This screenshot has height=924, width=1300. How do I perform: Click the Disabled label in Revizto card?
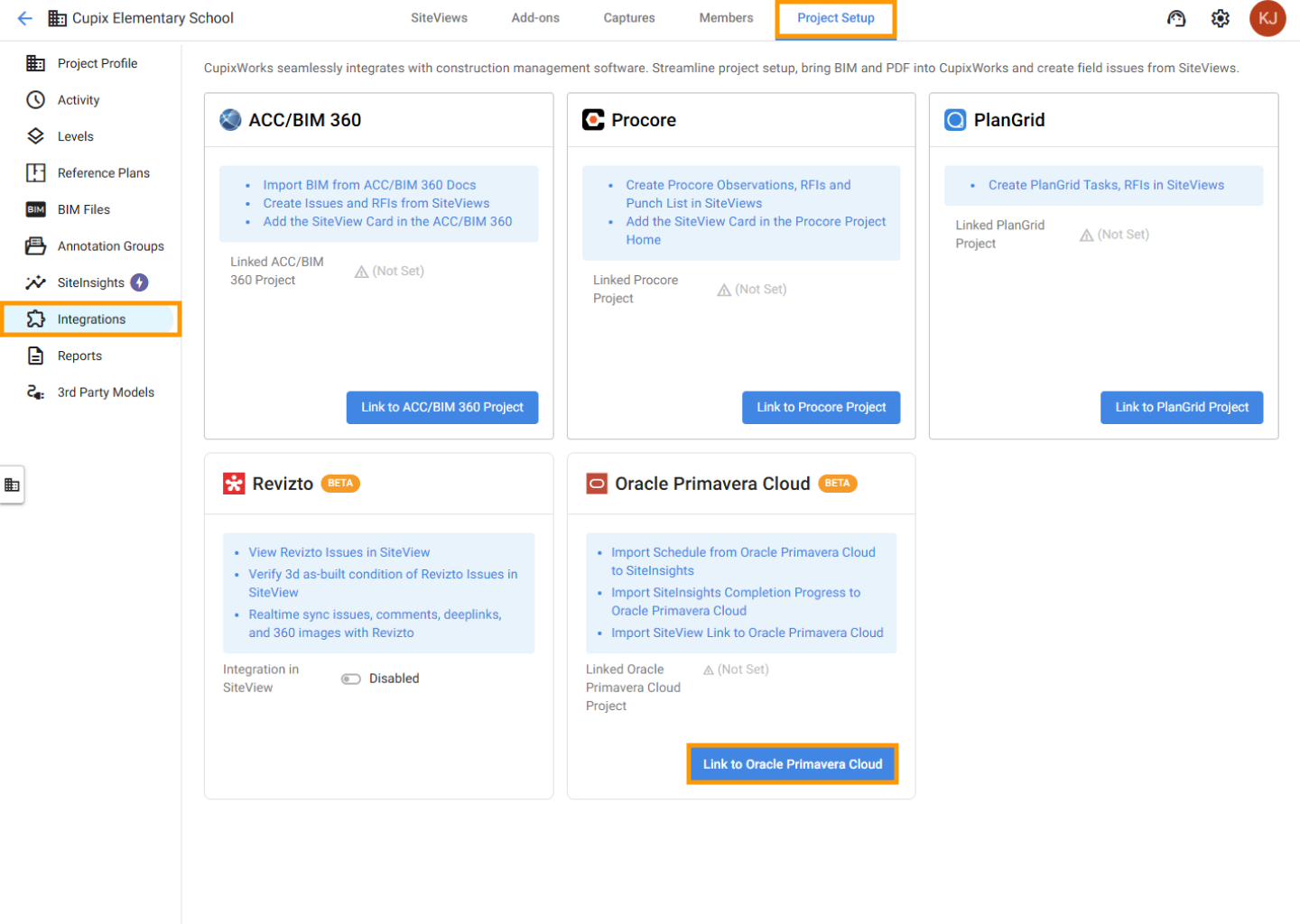[x=395, y=679]
